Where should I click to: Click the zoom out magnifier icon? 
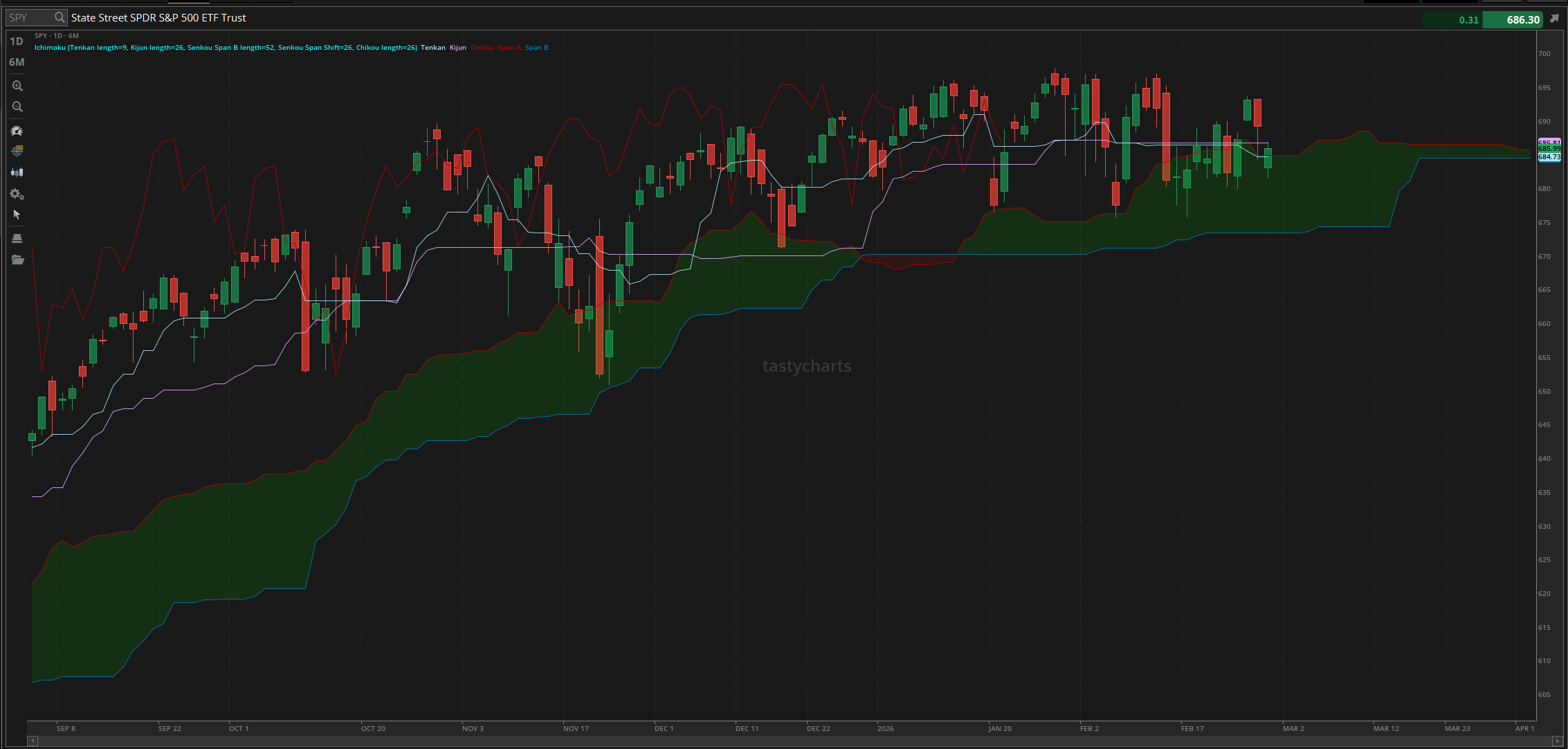[x=17, y=107]
